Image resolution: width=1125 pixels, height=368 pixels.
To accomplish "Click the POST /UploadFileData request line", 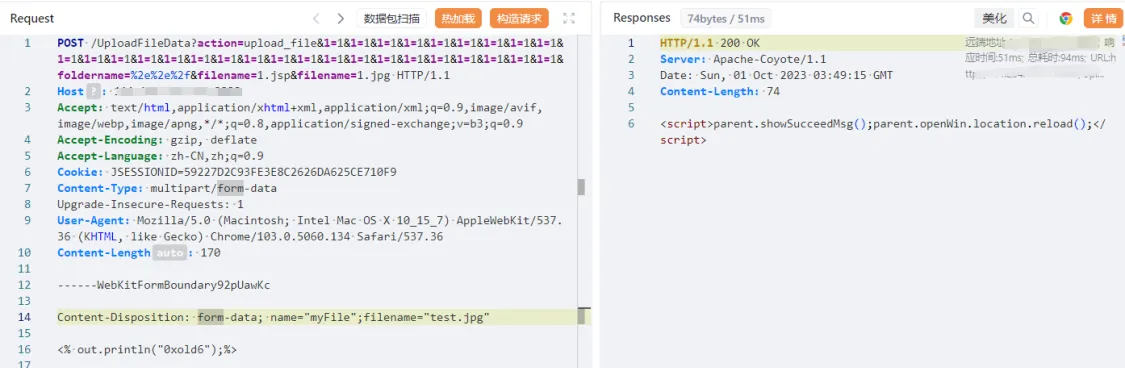I will (310, 59).
